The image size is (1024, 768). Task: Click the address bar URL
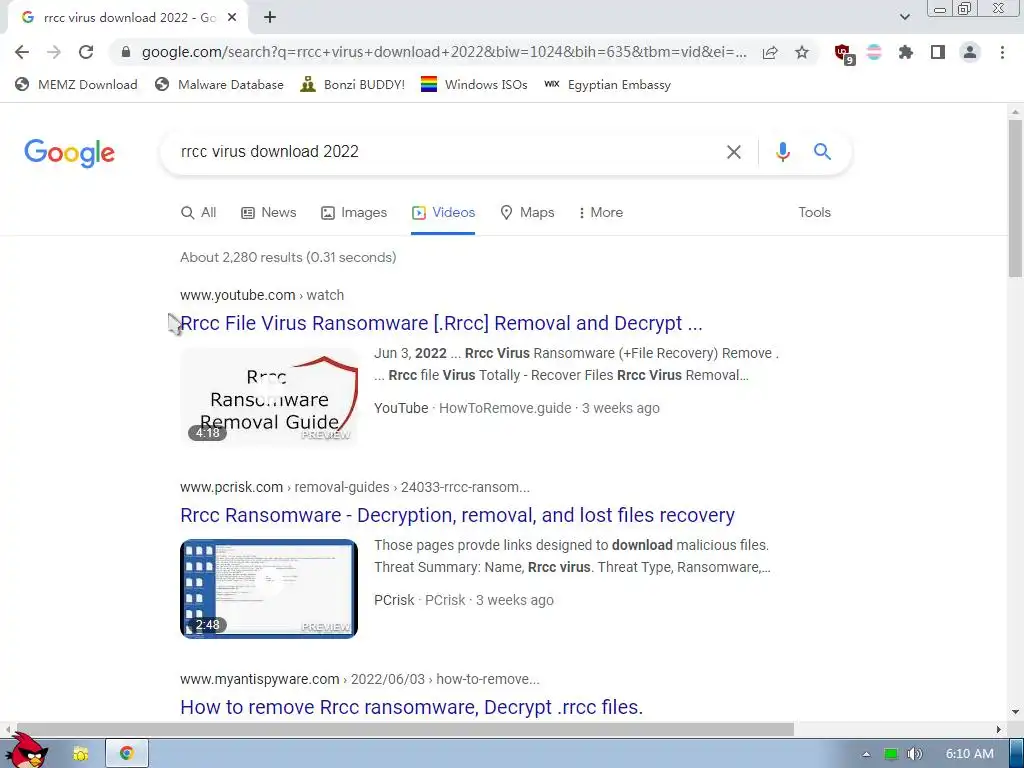click(444, 52)
